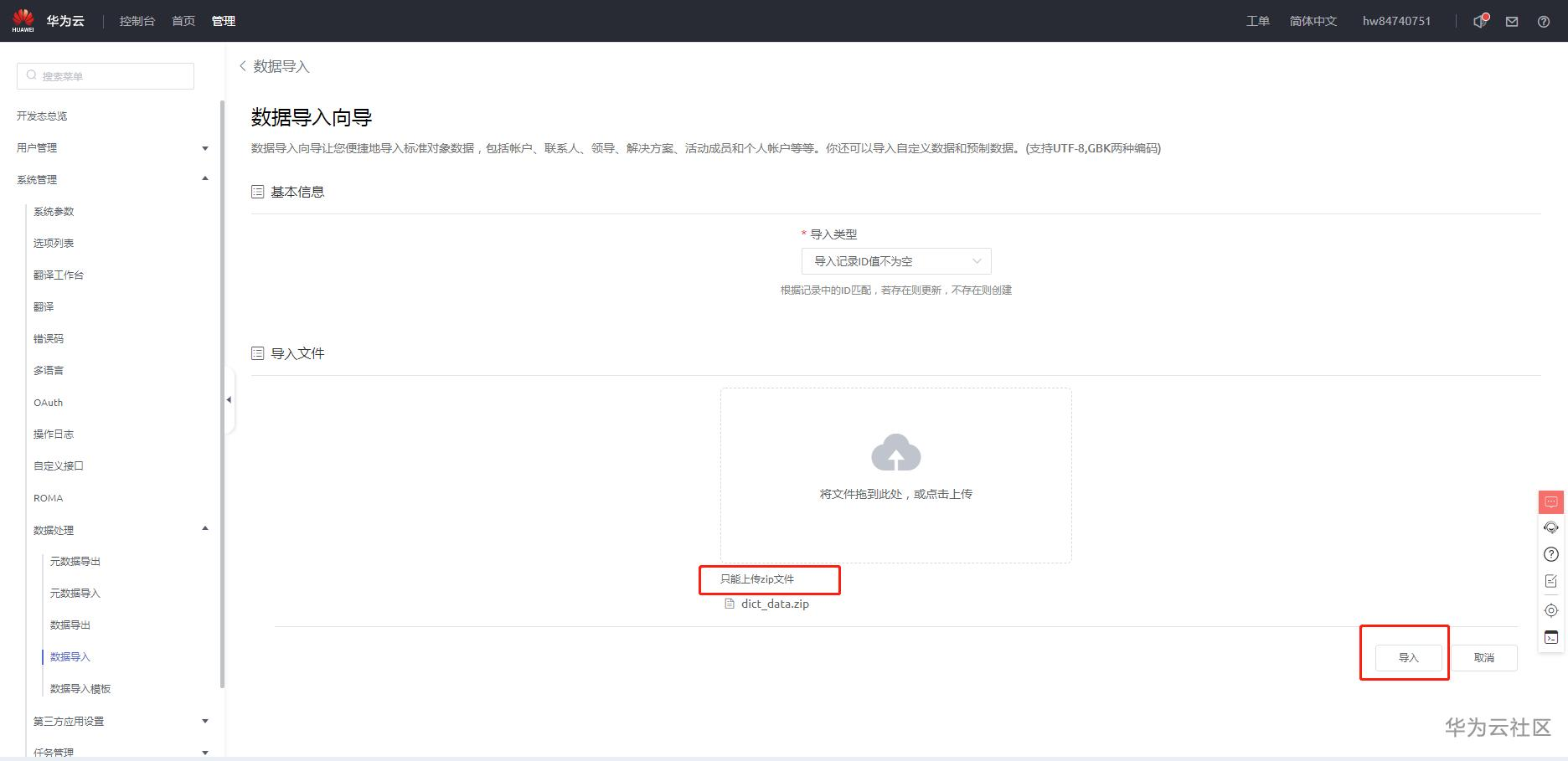Viewport: 1568px width, 761px height.
Task: Click the floating help question mark icon
Action: pos(1551,554)
